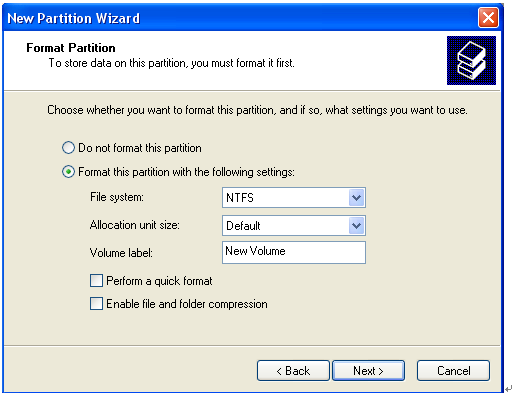Click the New Partition Wizard title bar
This screenshot has width=515, height=400.
(240, 18)
